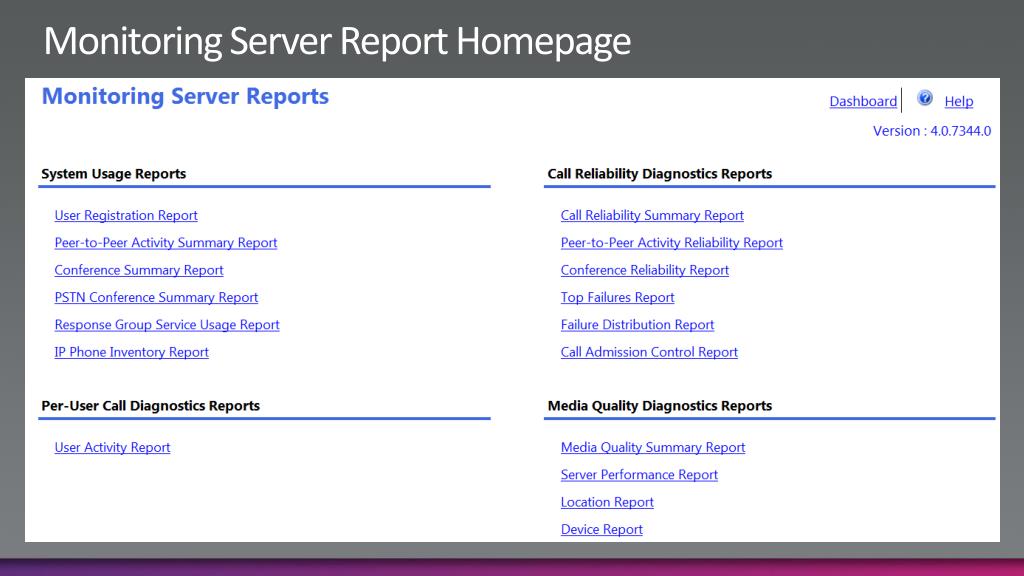
Task: Open User Activity Report link
Action: coord(112,448)
